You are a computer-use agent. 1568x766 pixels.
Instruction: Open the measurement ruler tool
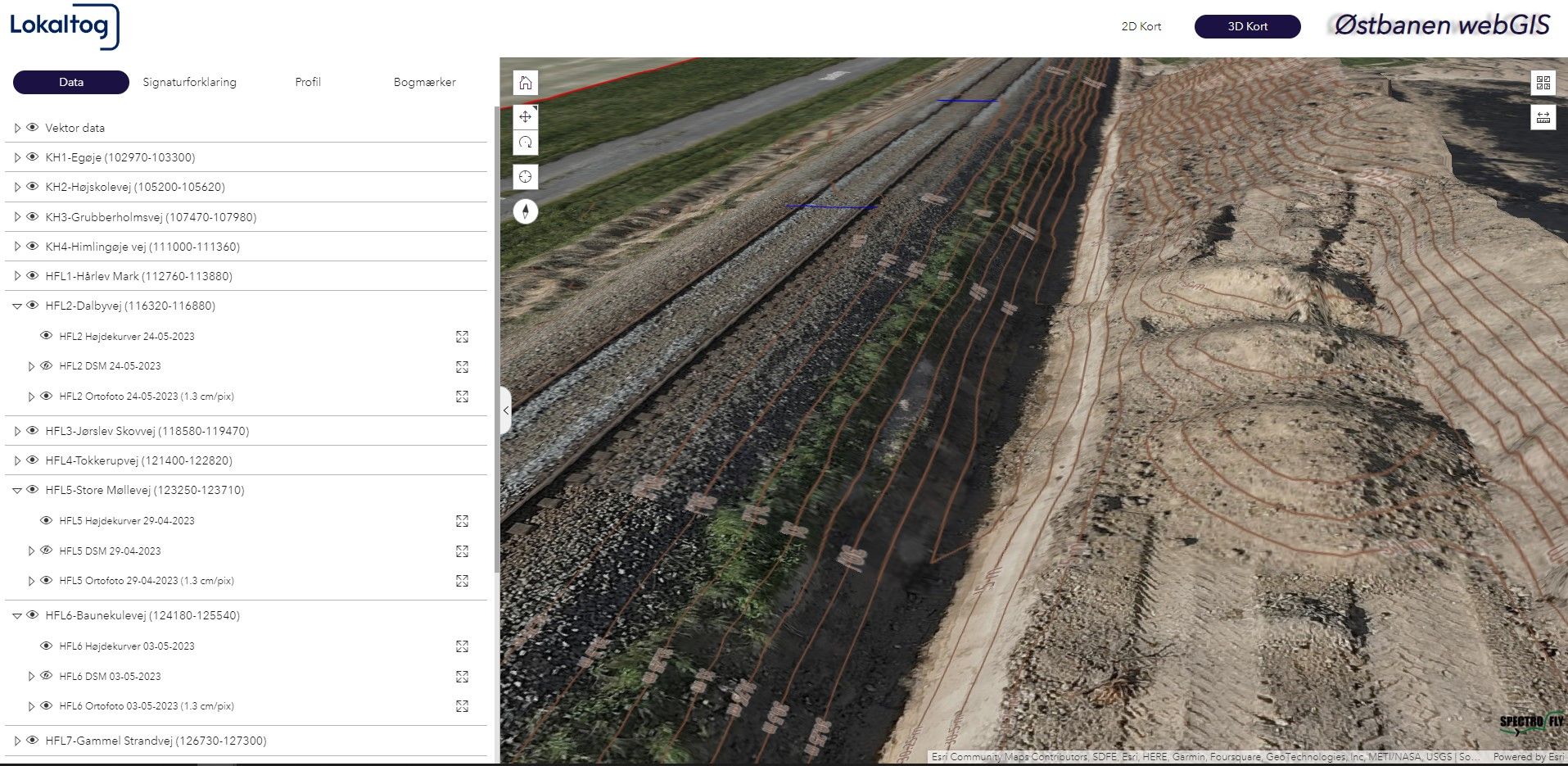pos(1543,117)
